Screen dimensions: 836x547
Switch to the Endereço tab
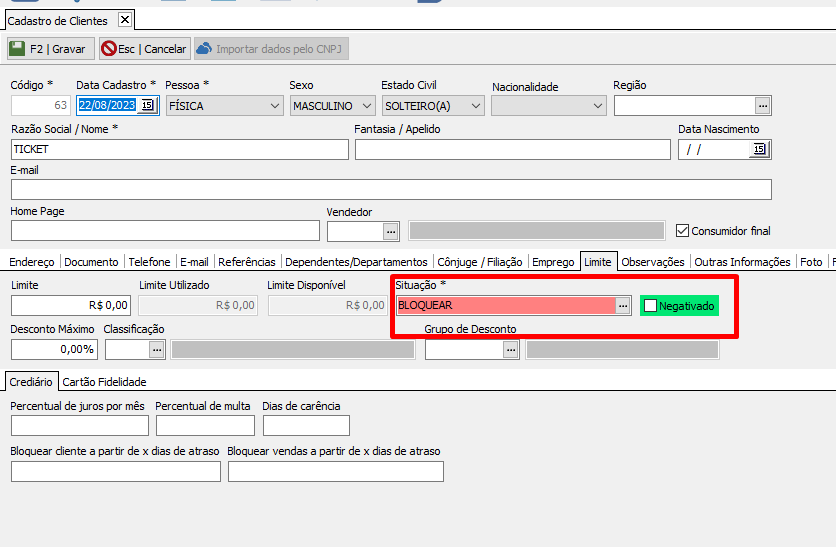coord(32,262)
